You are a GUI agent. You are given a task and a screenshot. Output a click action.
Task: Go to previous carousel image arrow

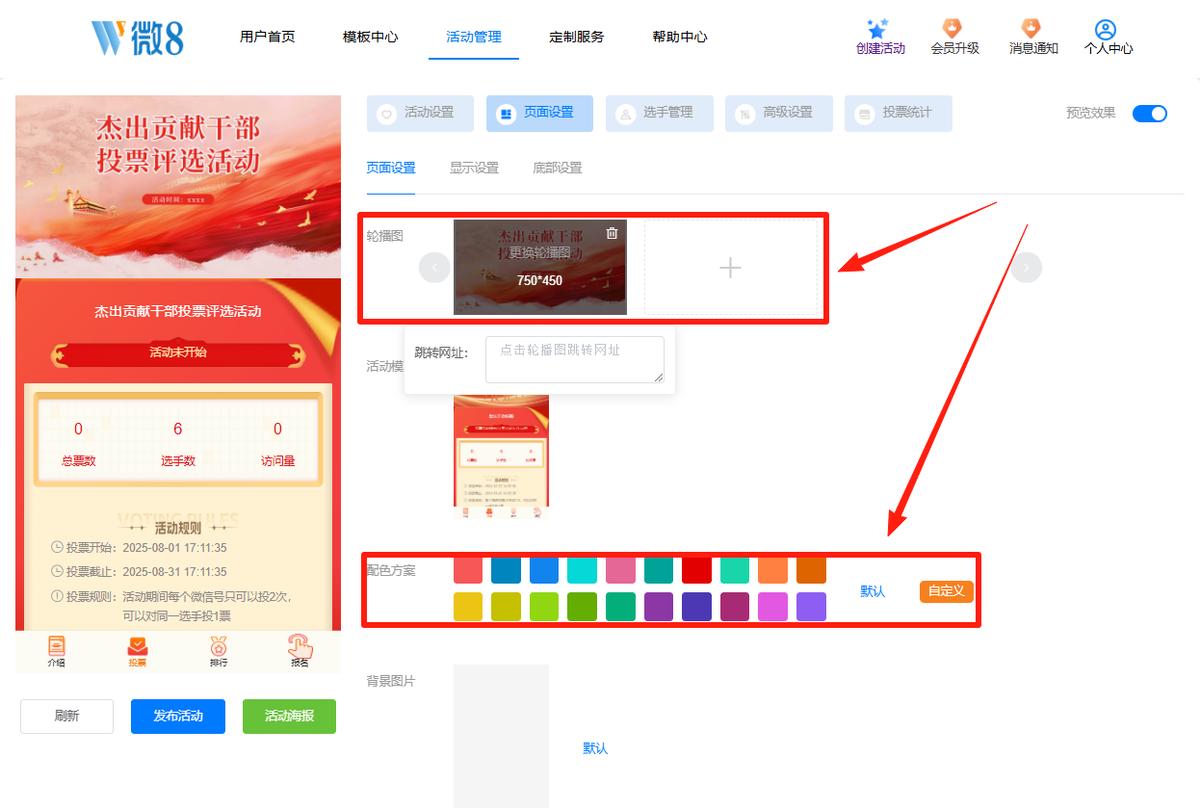[x=434, y=267]
